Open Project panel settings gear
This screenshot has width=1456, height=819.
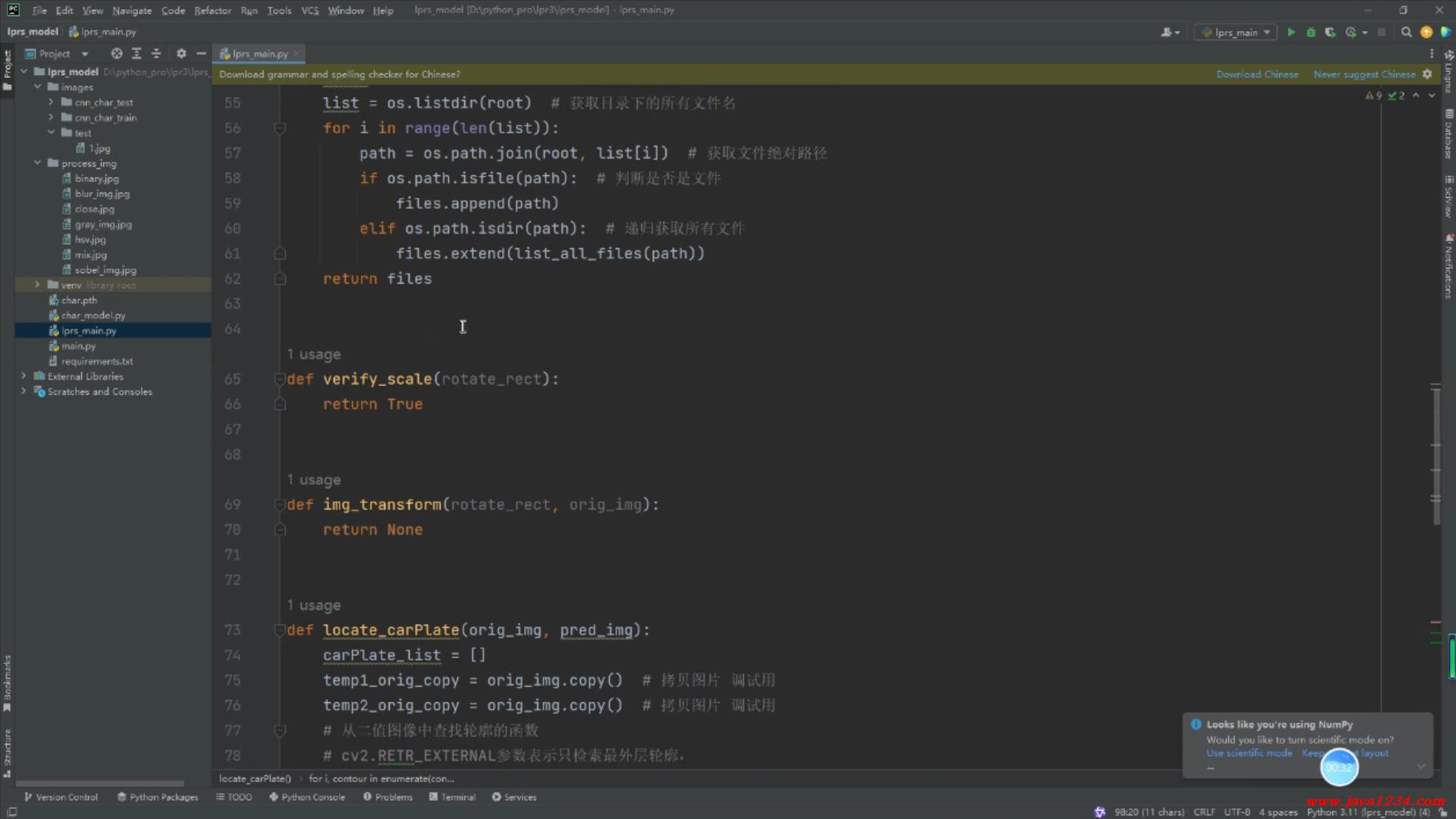click(181, 54)
